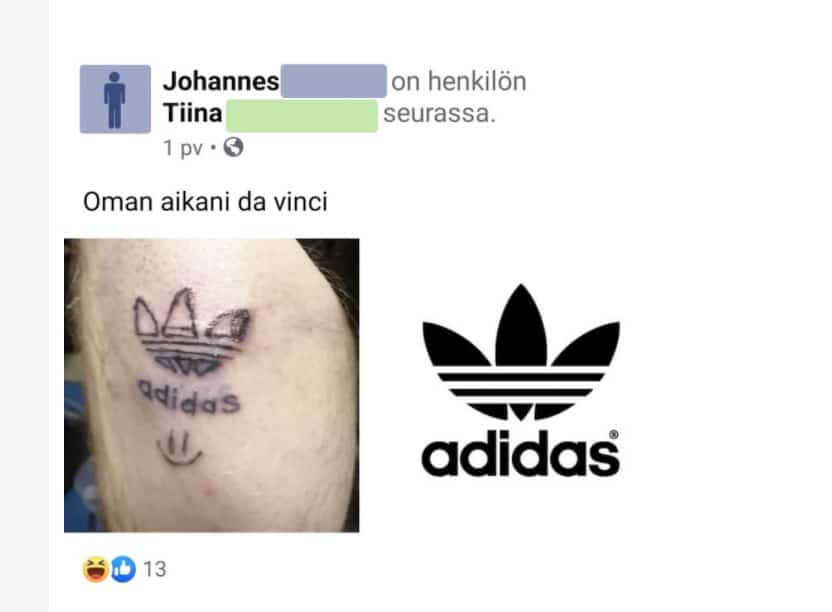This screenshot has width=832, height=612.
Task: Click the globe public audience icon
Action: [x=233, y=147]
